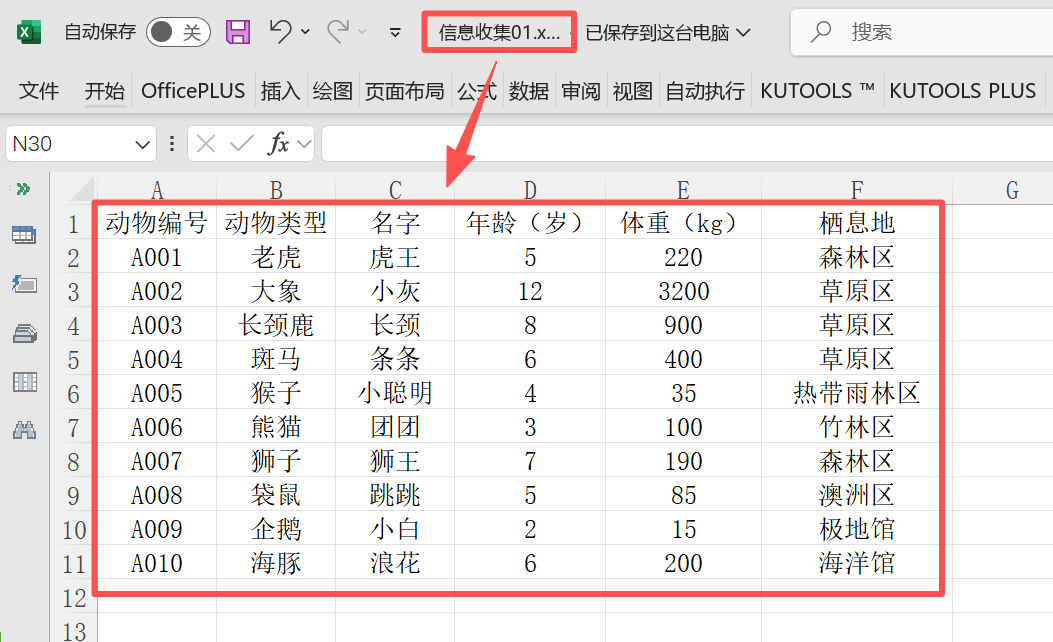Click the printer icon in the left sidebar
Screen dimensions: 1053x642
tap(22, 333)
